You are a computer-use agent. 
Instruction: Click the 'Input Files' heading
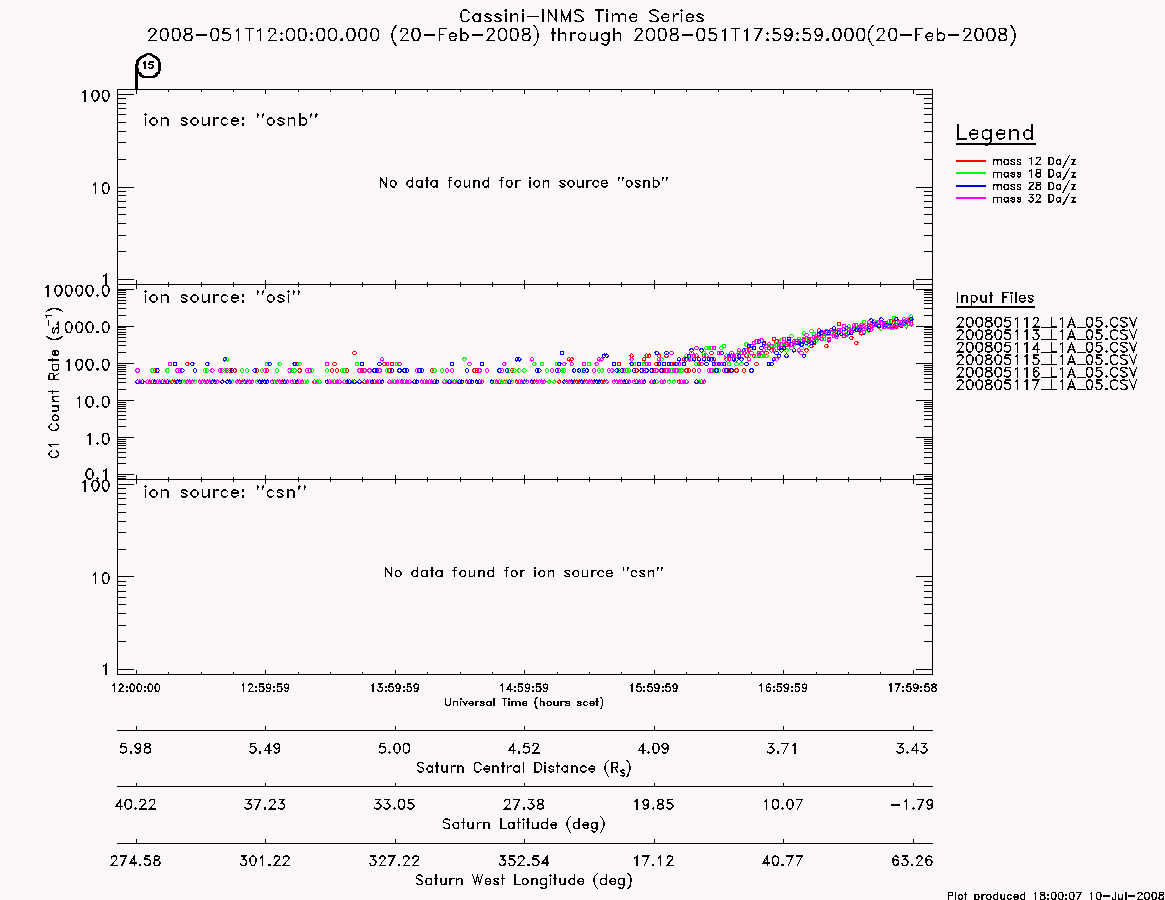click(x=995, y=297)
